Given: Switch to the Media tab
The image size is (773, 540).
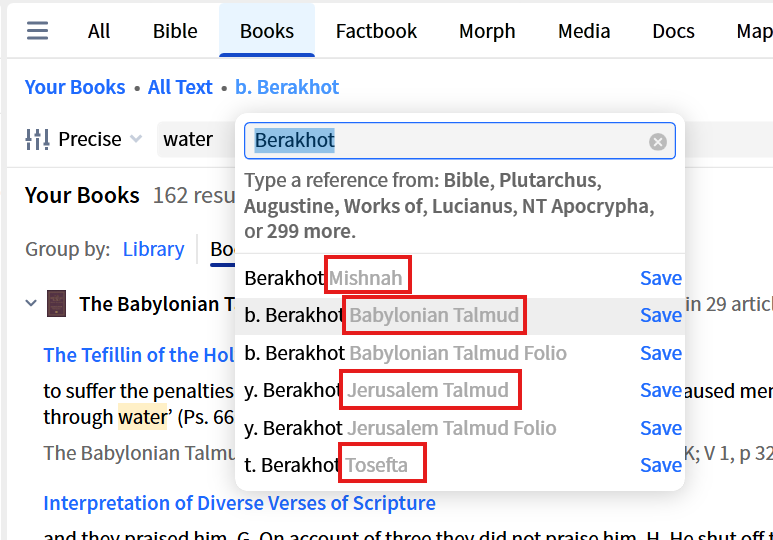Looking at the screenshot, I should pos(584,31).
